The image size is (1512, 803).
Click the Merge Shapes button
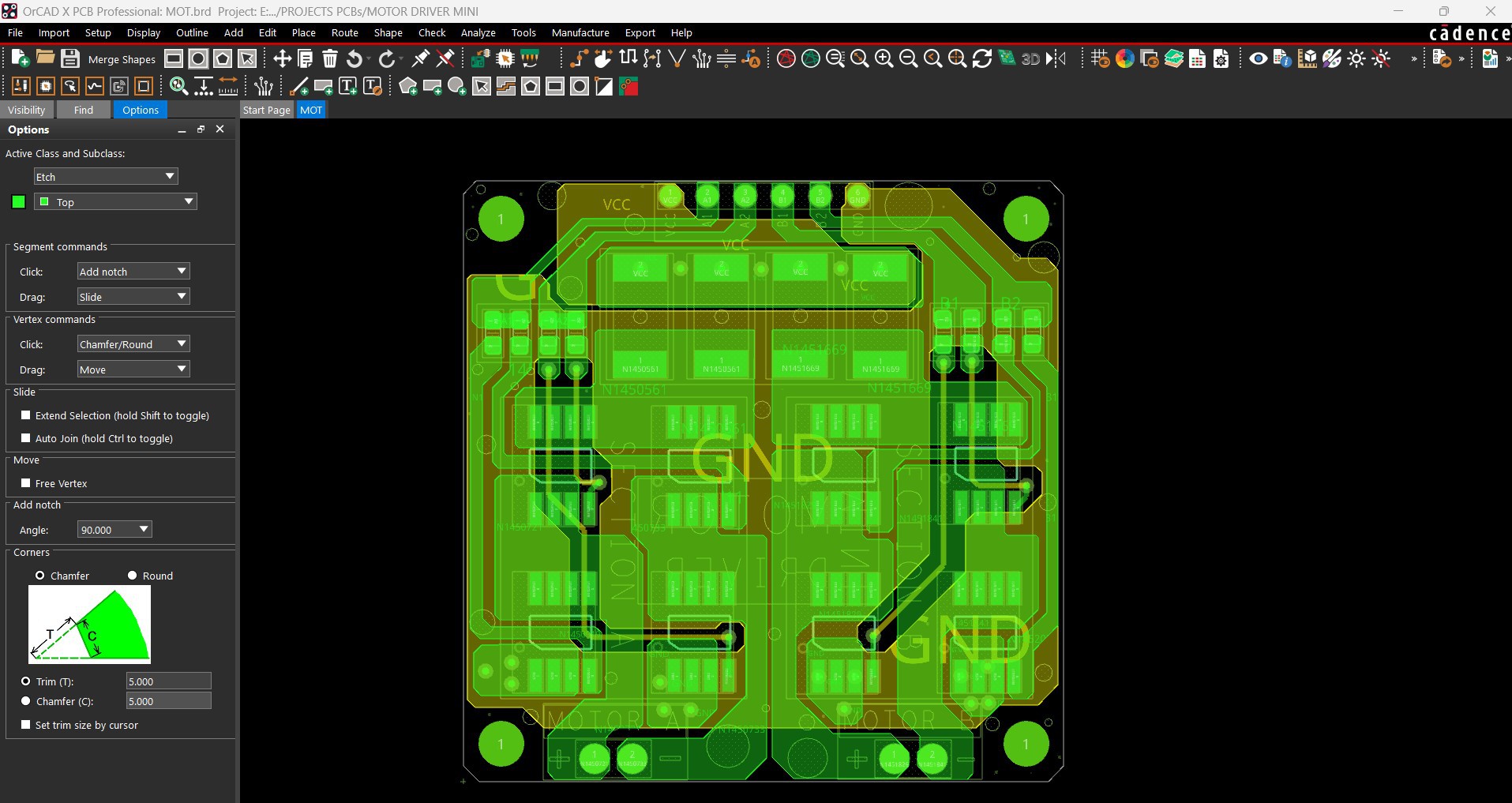(x=122, y=59)
